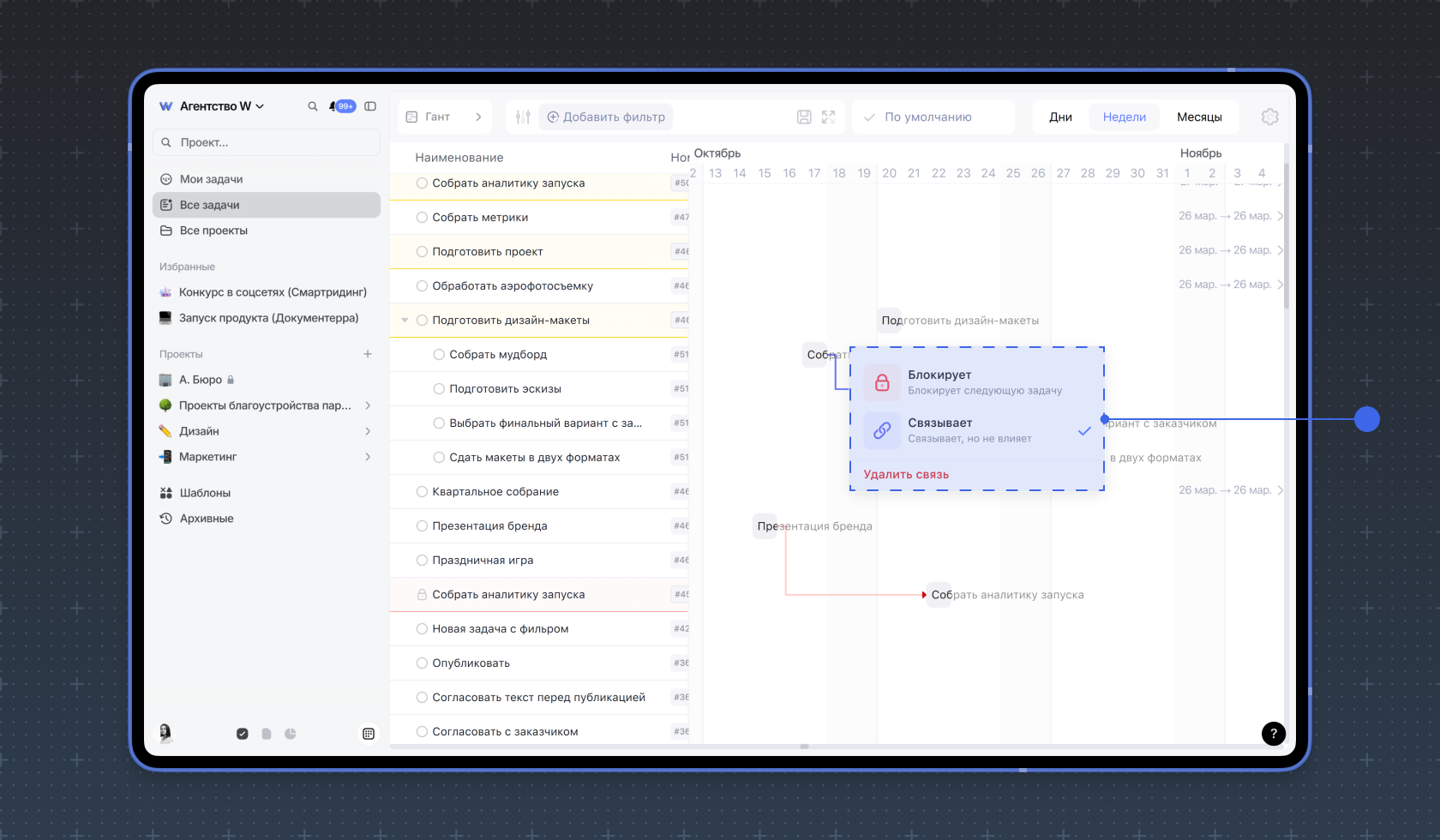Viewport: 1440px width, 840px height.
Task: Open the settings gear icon
Action: pos(1269,117)
